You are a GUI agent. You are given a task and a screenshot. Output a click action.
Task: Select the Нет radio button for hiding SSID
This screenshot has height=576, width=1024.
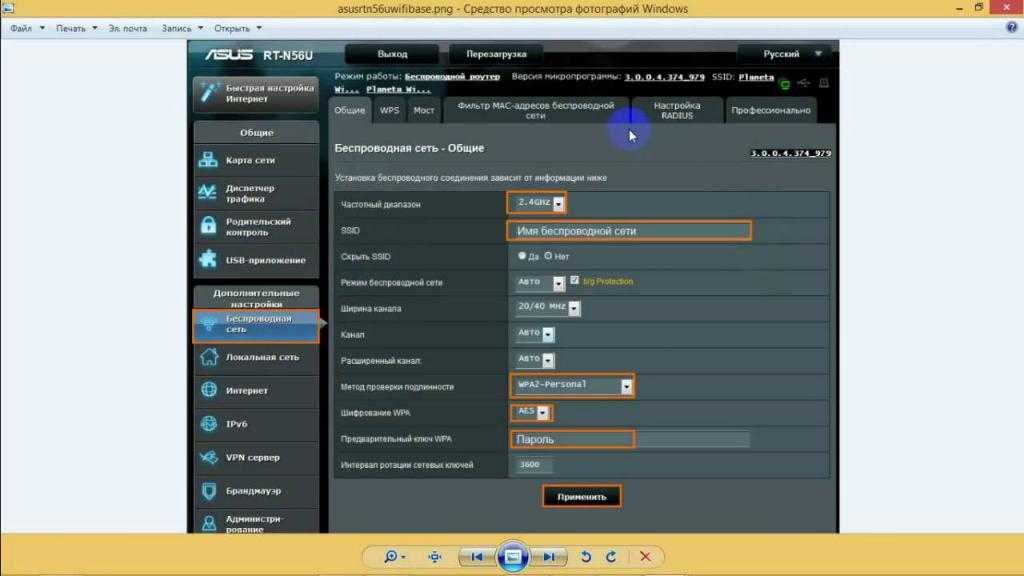coord(548,256)
